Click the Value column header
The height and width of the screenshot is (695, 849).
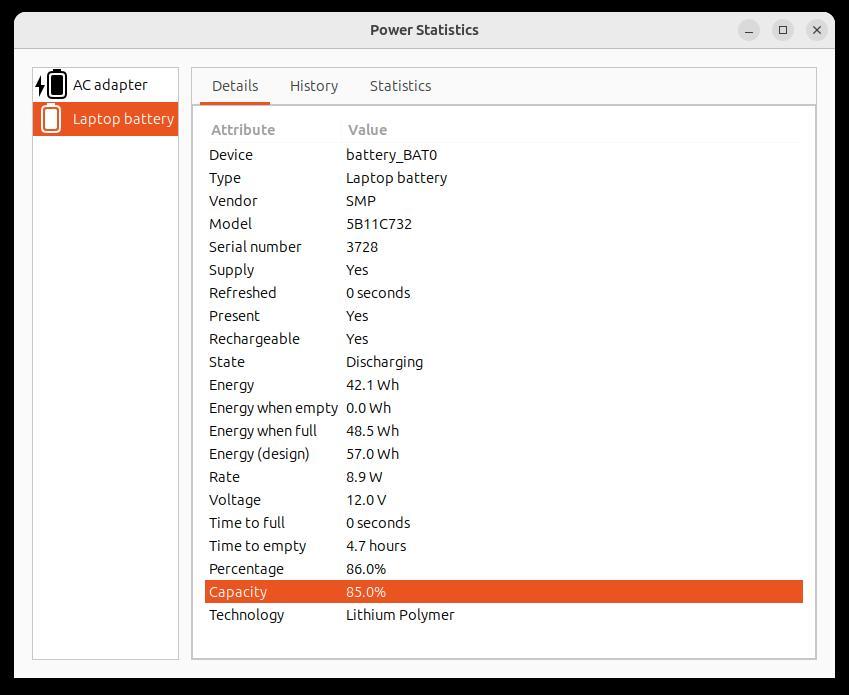coord(367,130)
